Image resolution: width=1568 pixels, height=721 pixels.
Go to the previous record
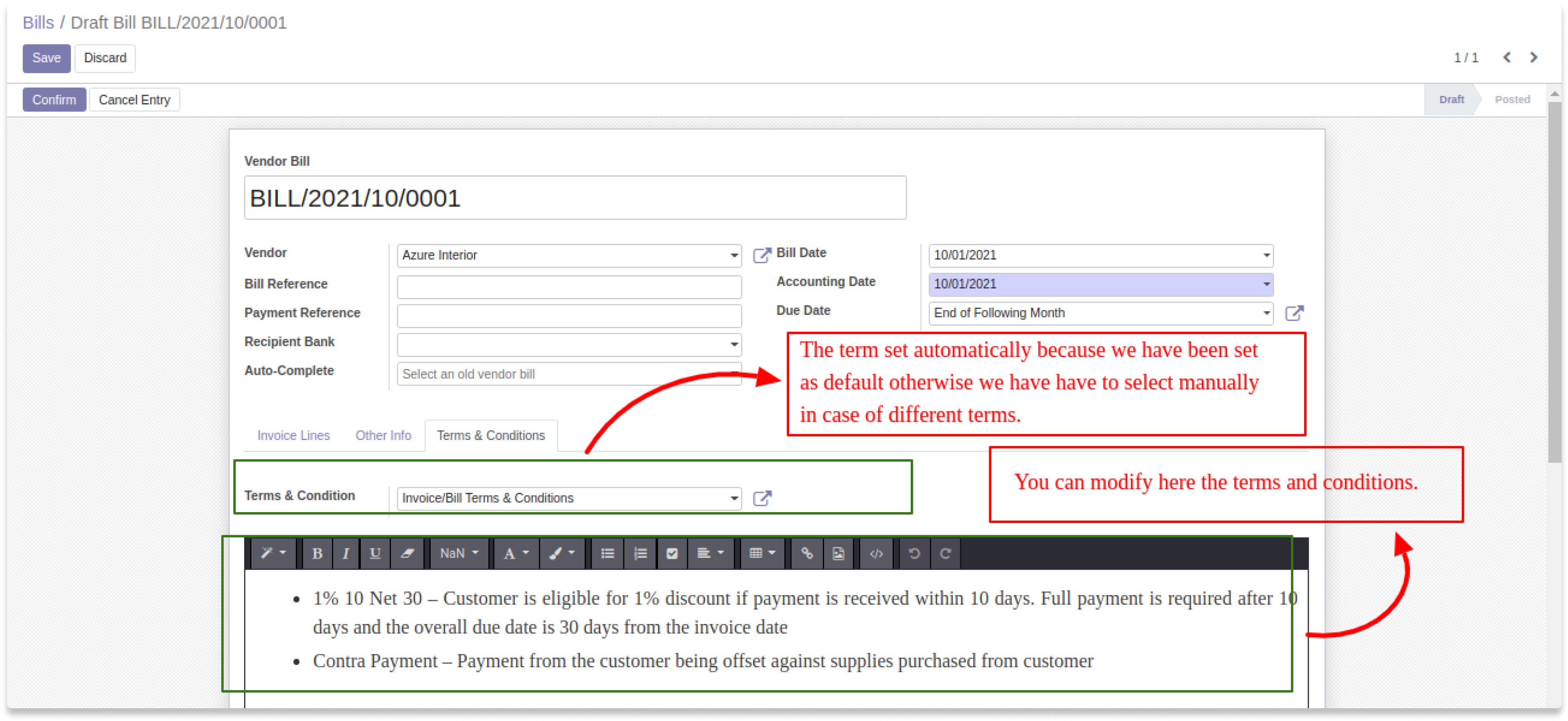1506,57
